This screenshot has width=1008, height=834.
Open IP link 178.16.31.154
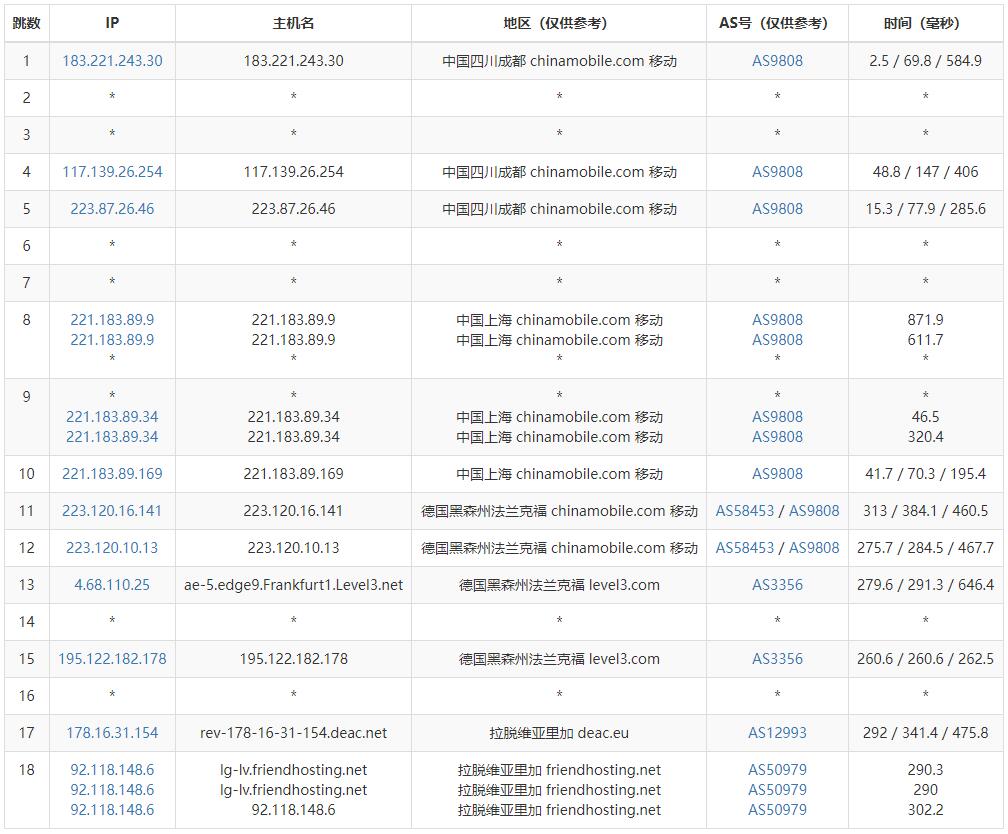[112, 733]
